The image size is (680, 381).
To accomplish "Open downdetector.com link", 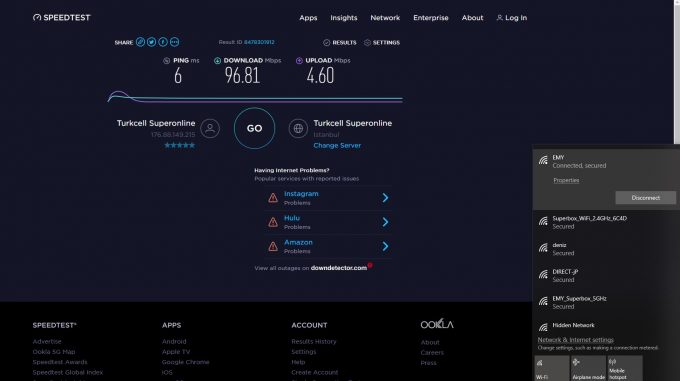I will [x=339, y=268].
